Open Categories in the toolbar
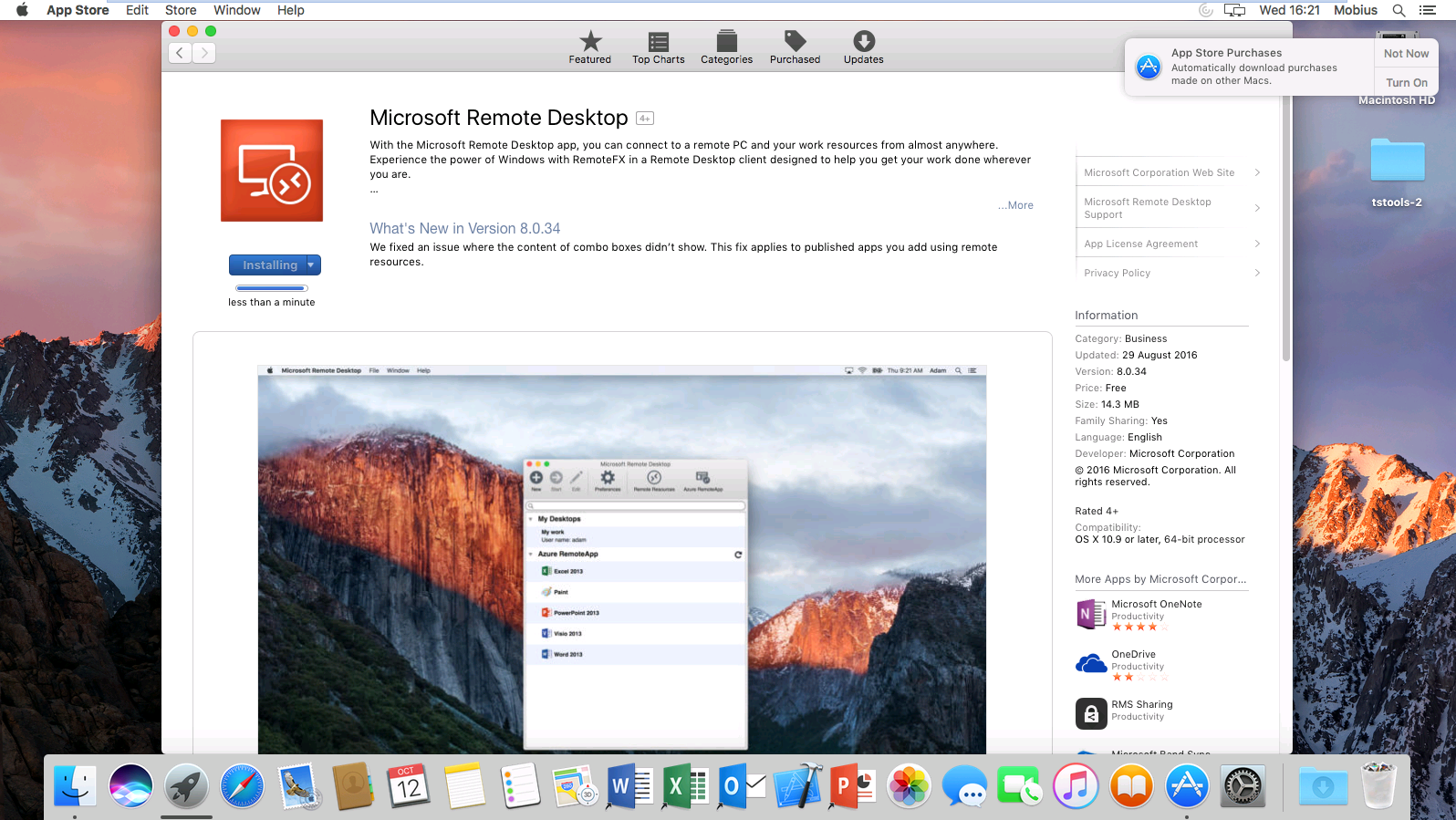The width and height of the screenshot is (1456, 820). coord(727,47)
